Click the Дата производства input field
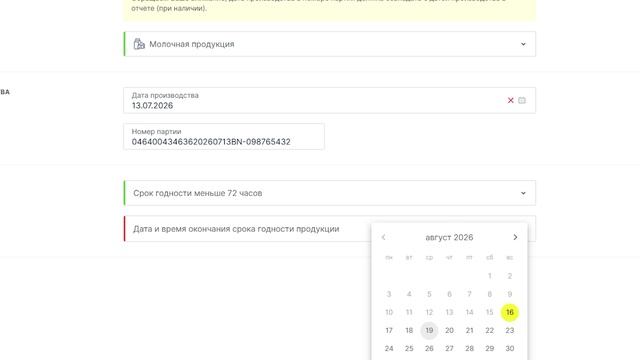Image resolution: width=640 pixels, height=360 pixels. (x=330, y=100)
